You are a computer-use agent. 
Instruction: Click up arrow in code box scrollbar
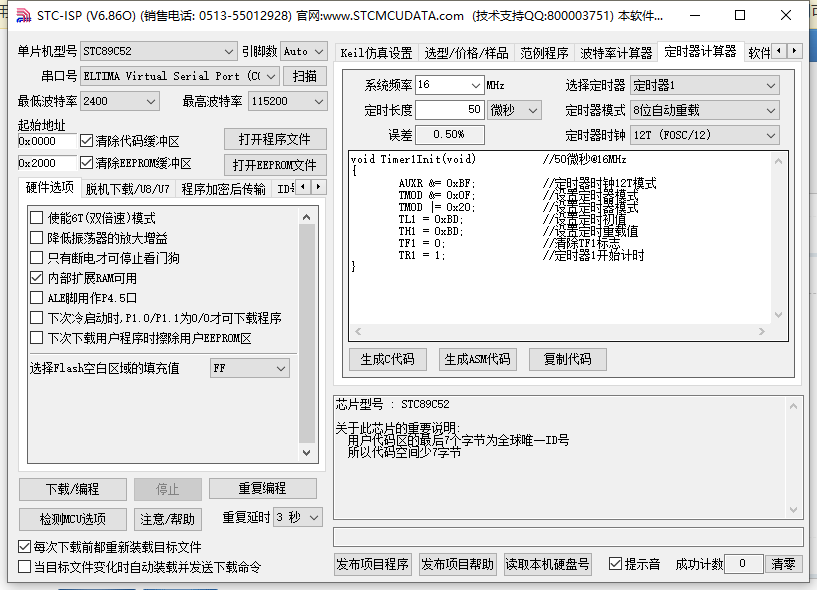tap(778, 162)
